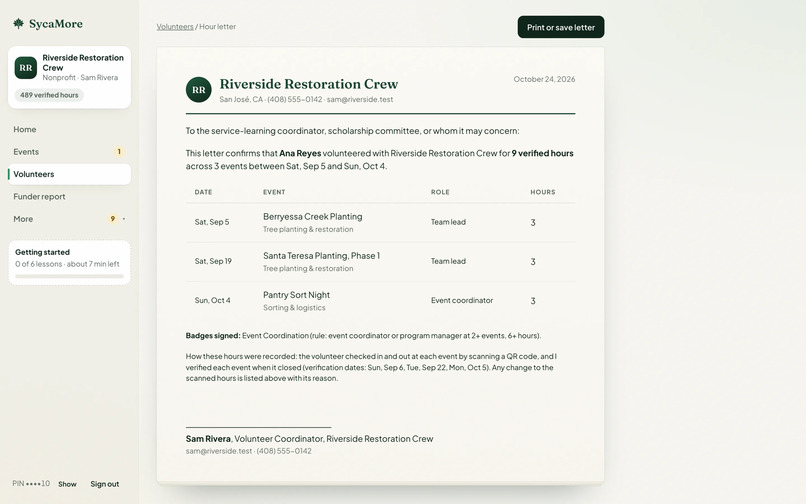Click the Riverside Restoration Crew letter heading

pos(309,84)
